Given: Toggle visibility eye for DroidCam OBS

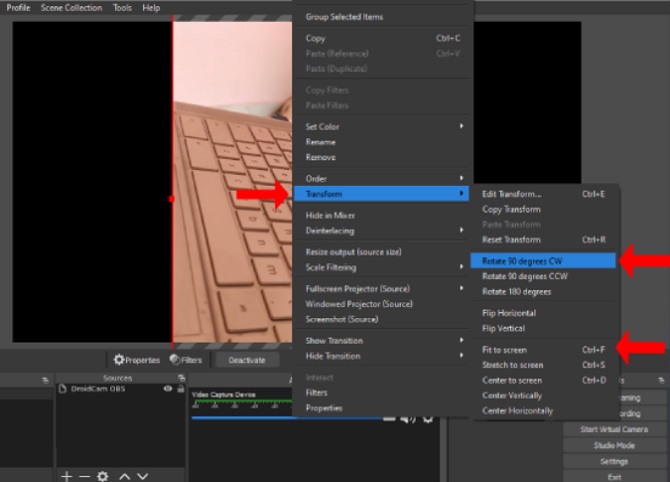Looking at the screenshot, I should [168, 388].
